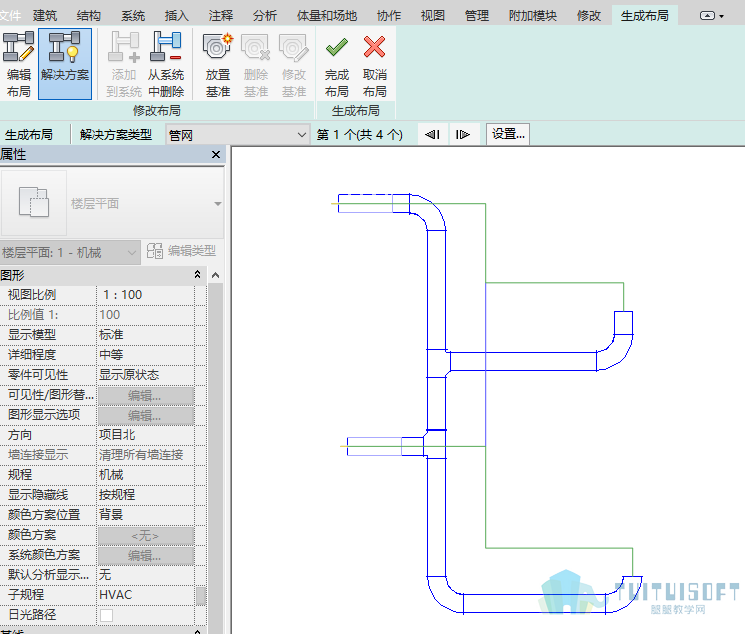The width and height of the screenshot is (745, 634).
Task: Go to previous solution arrow
Action: coord(432,134)
